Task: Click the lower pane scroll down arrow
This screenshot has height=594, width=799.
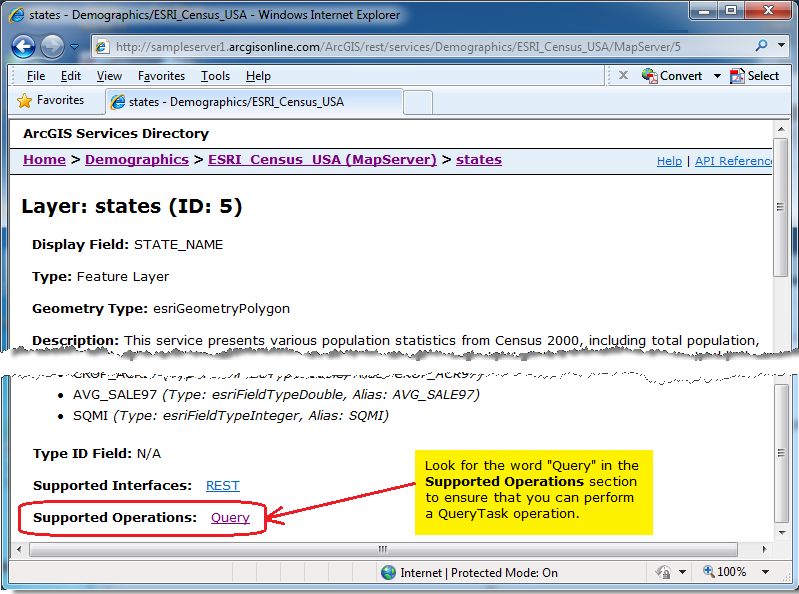Action: pyautogui.click(x=782, y=533)
